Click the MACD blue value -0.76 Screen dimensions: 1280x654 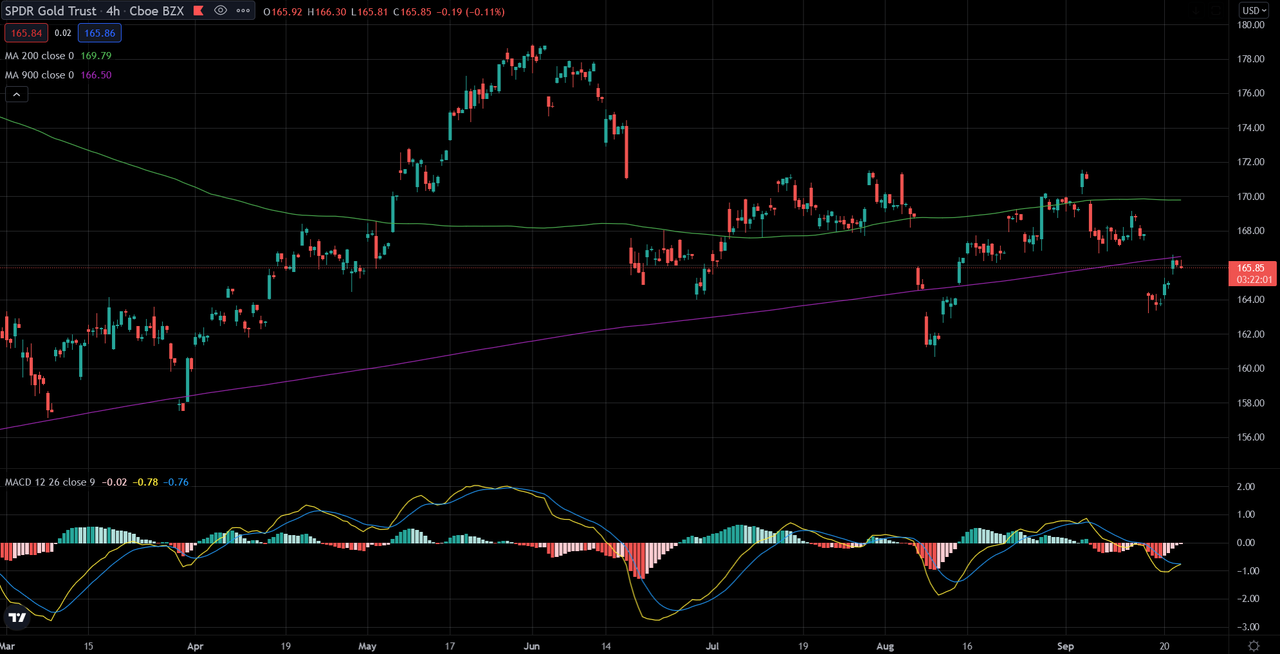[177, 482]
